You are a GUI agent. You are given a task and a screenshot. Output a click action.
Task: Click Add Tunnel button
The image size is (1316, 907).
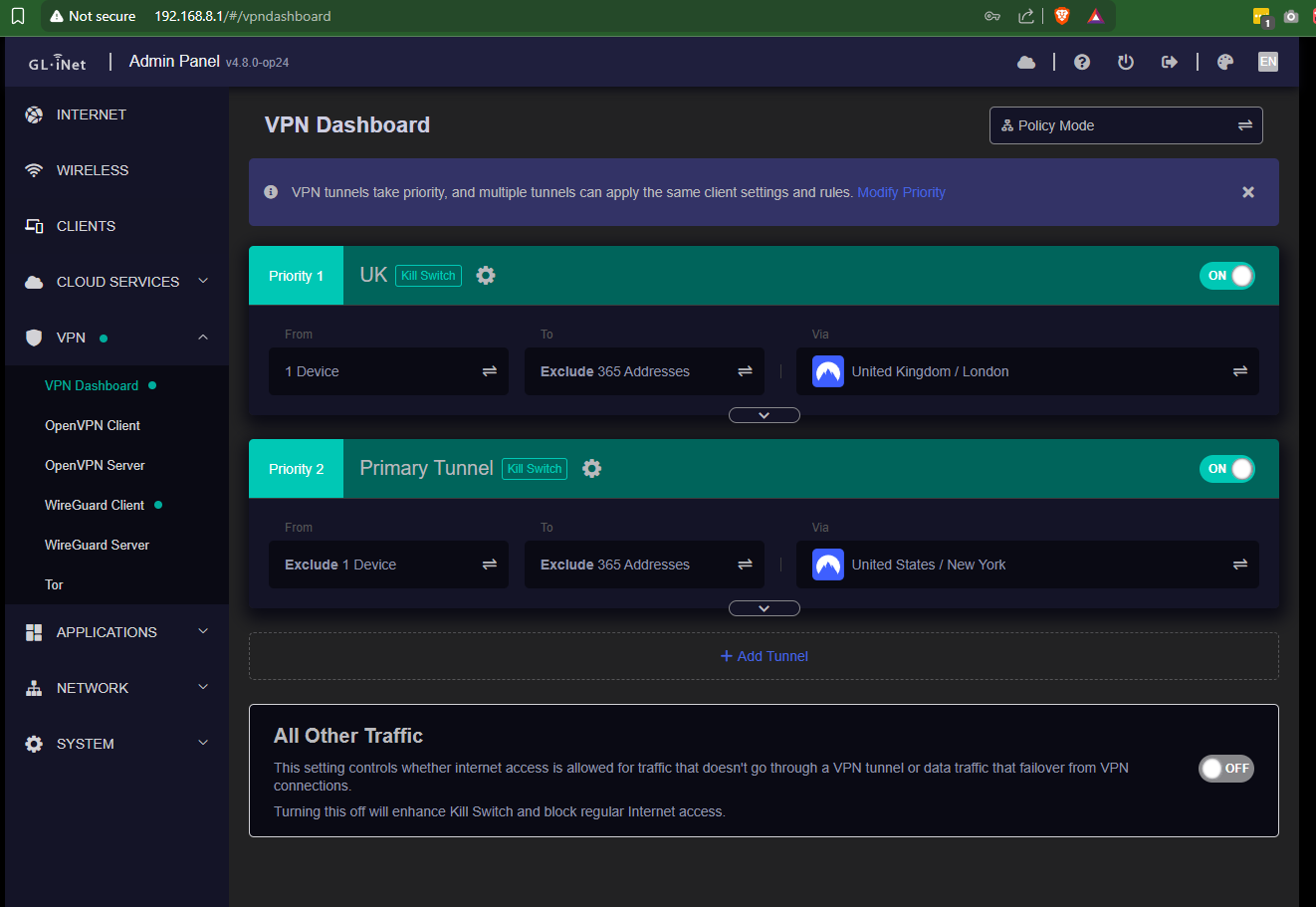click(x=764, y=656)
